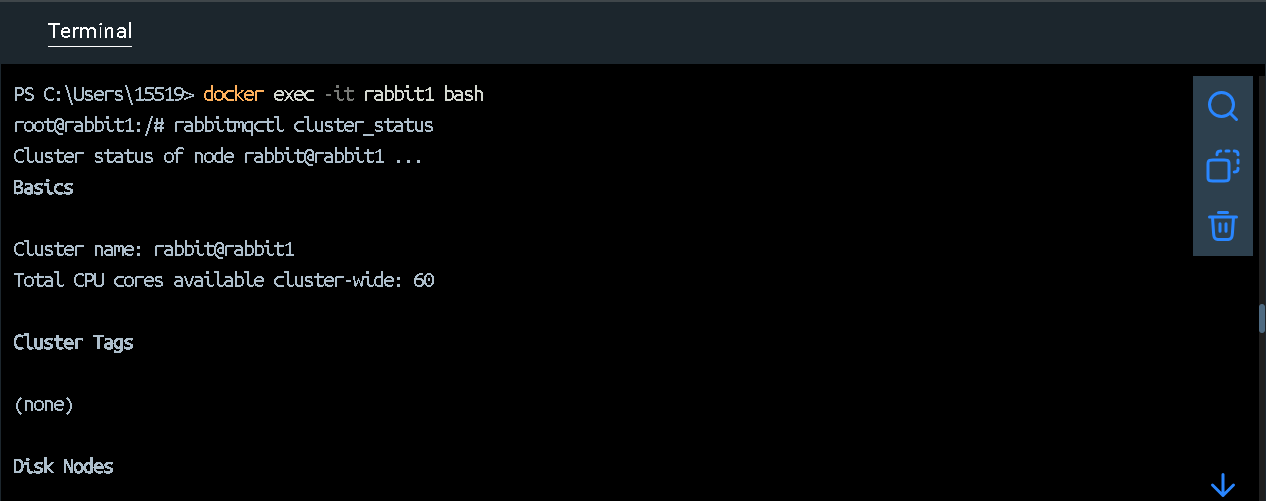Screen dimensions: 1266x501
Task: Click the orange 'docker' command word
Action: pyautogui.click(x=233, y=95)
